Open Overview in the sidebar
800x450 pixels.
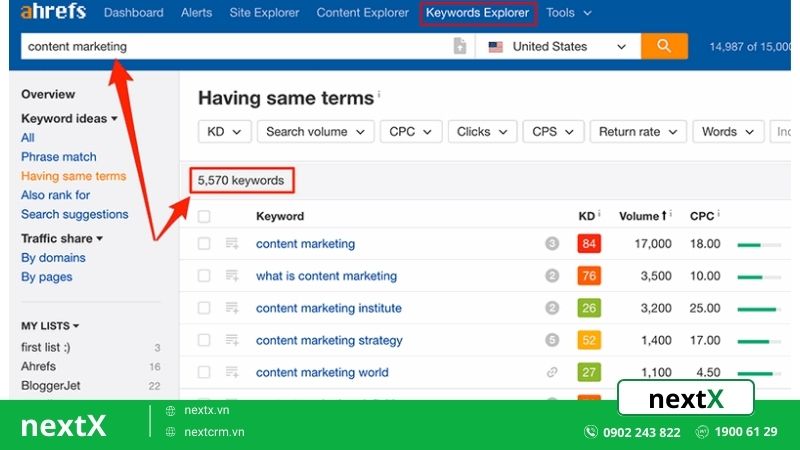coord(48,94)
